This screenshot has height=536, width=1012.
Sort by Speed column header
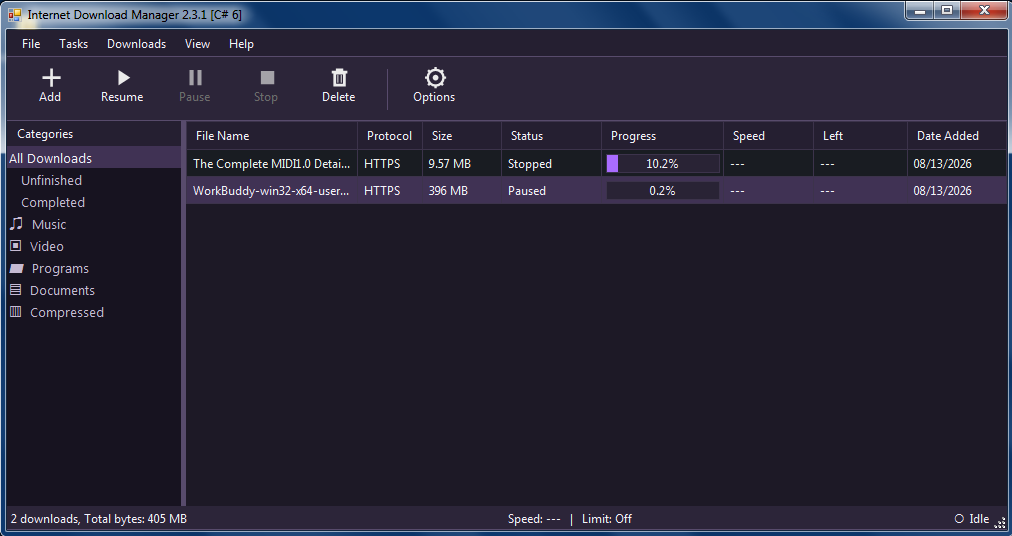[768, 136]
